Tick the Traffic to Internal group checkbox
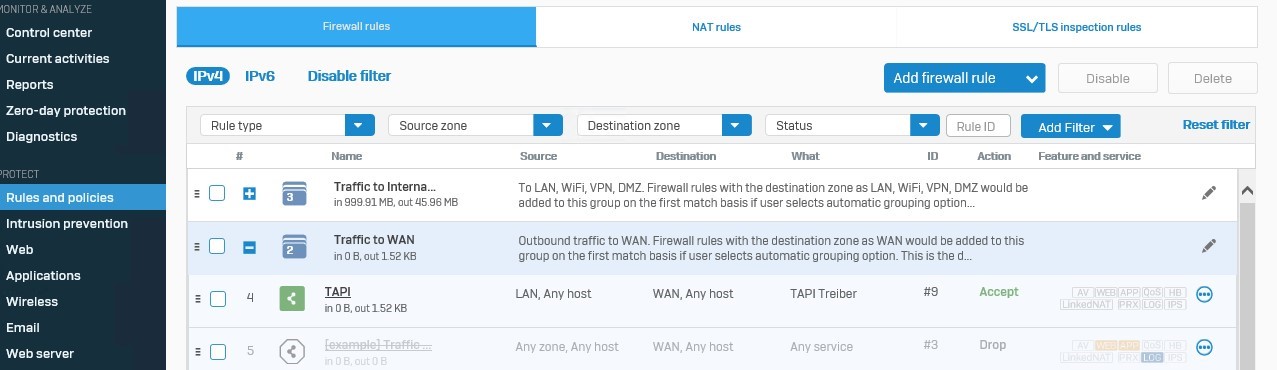This screenshot has width=1277, height=370. pyautogui.click(x=217, y=193)
